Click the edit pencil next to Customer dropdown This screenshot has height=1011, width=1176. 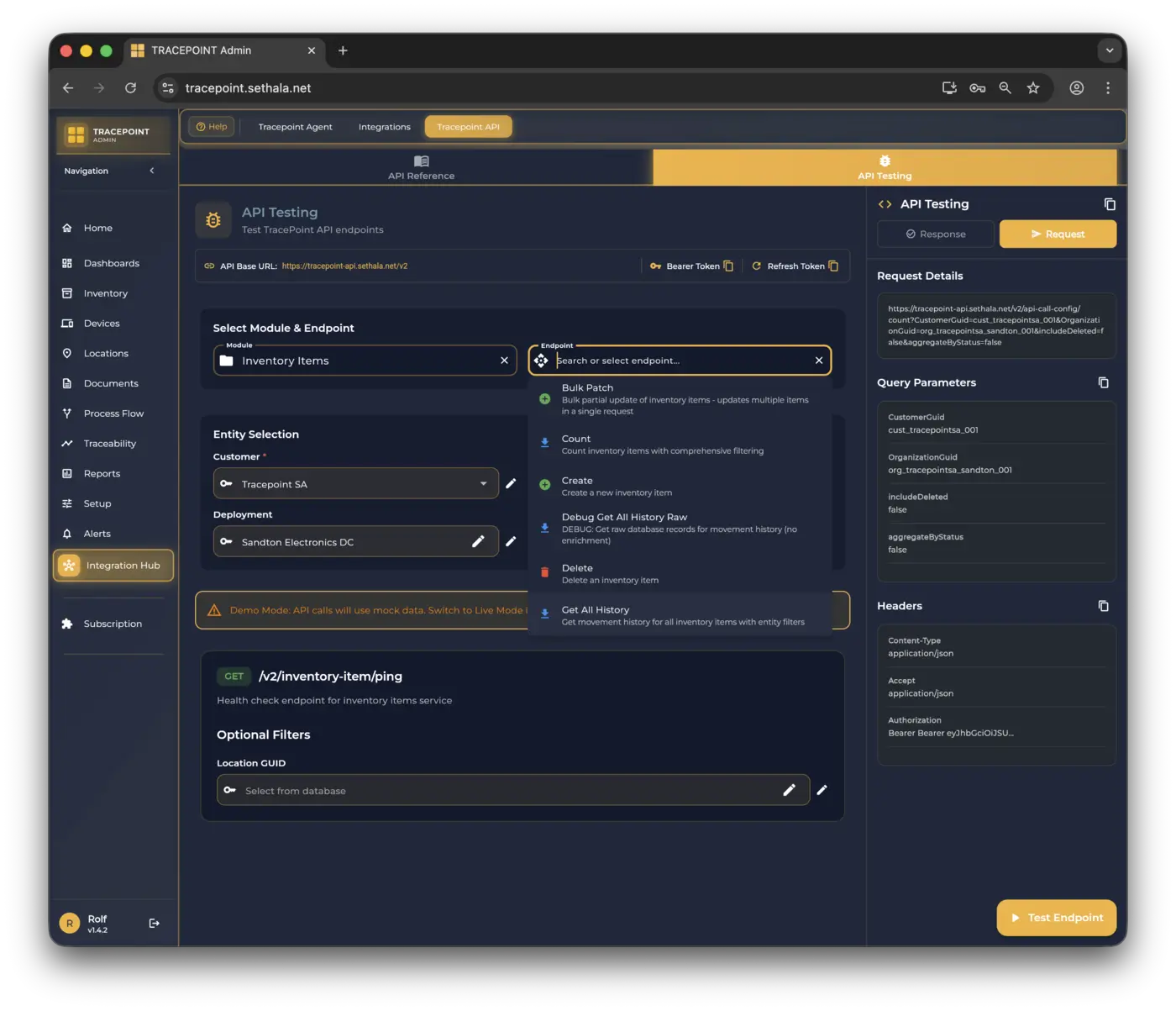[x=511, y=484]
